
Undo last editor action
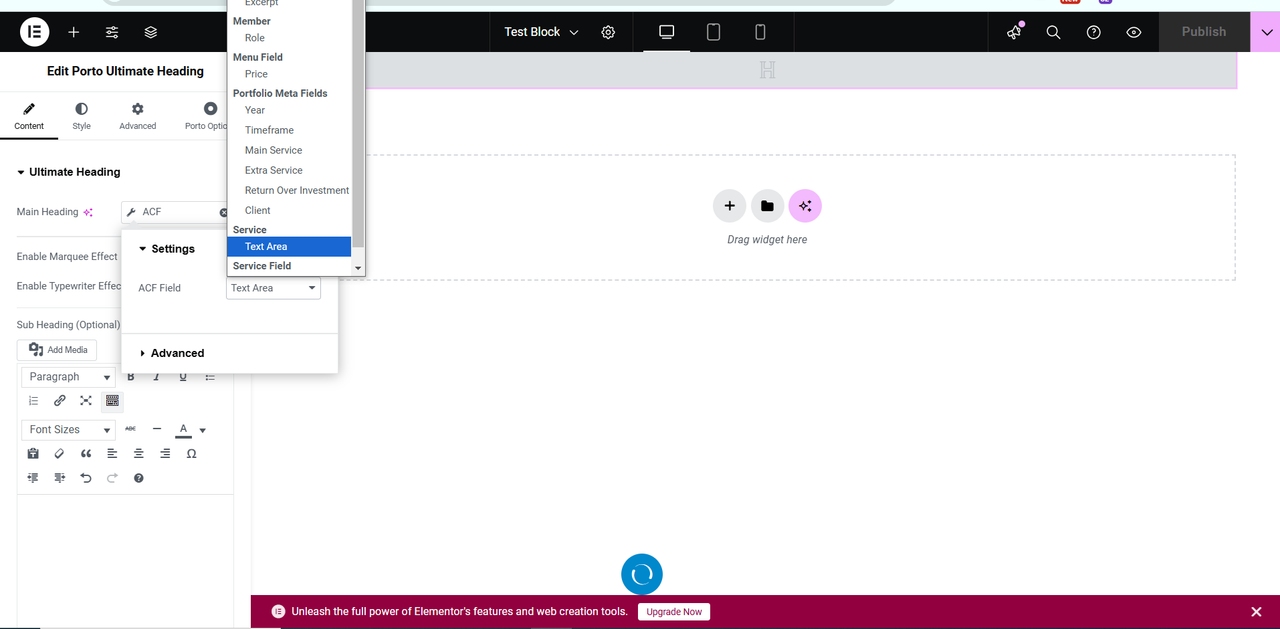(86, 478)
